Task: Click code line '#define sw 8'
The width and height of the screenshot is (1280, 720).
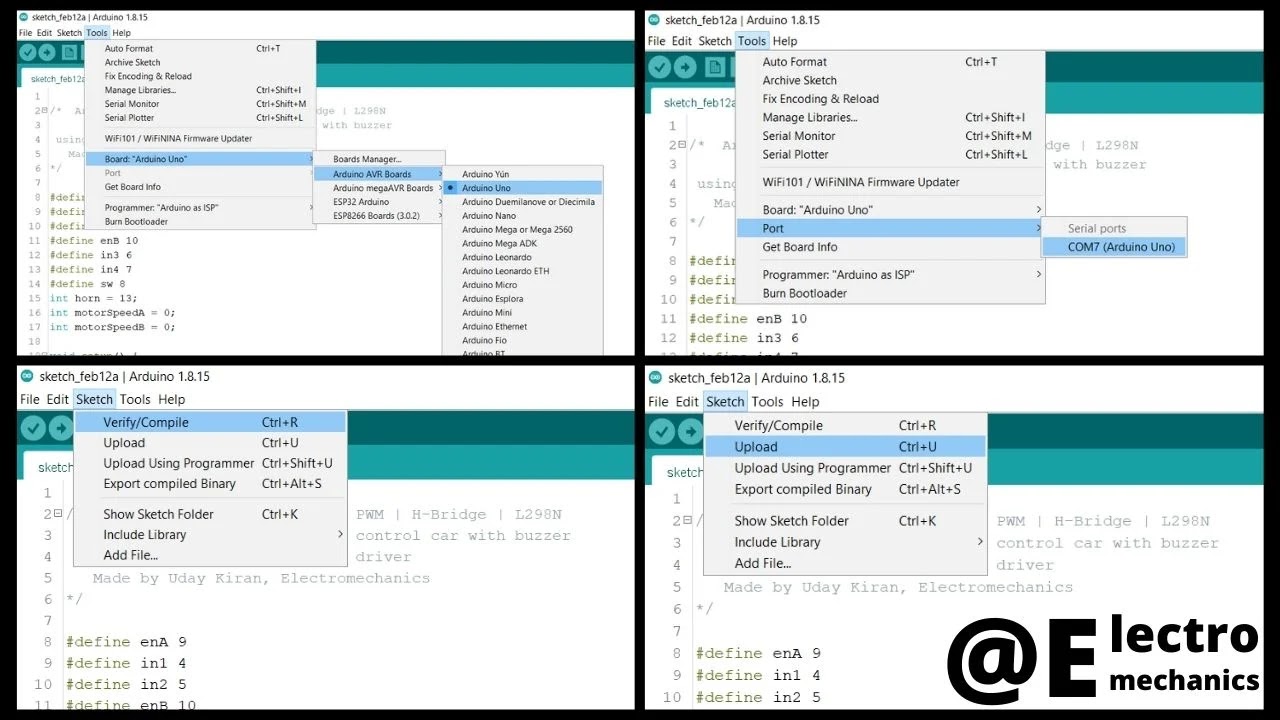Action: [x=87, y=284]
